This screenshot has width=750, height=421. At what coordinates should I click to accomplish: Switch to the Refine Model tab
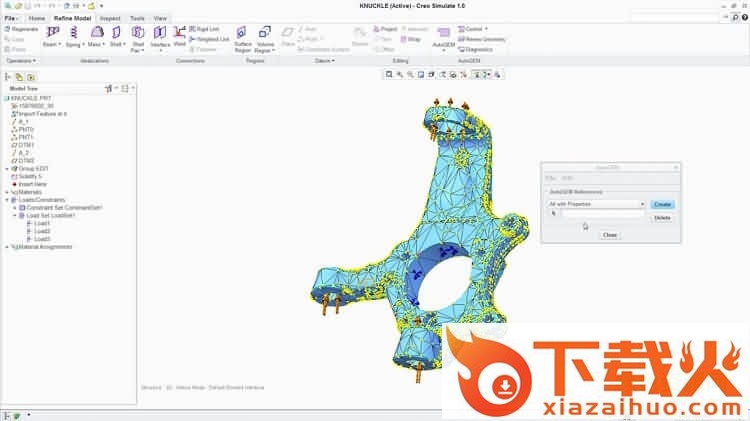(72, 18)
